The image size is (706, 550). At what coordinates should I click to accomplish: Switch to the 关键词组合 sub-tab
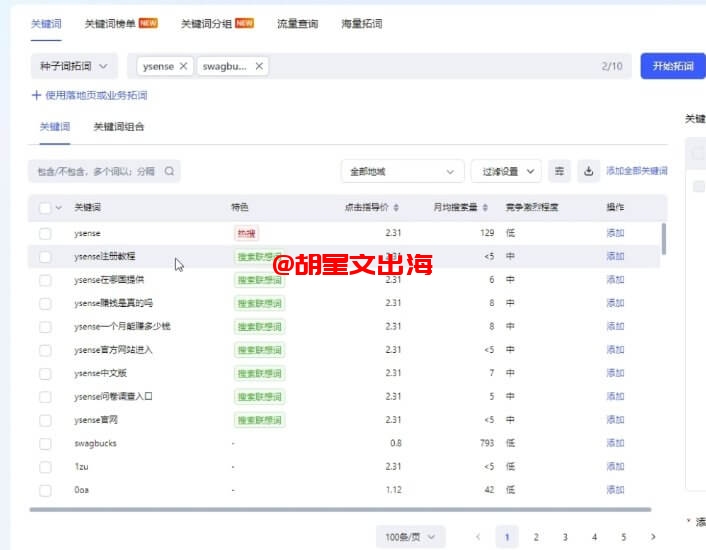[119, 127]
